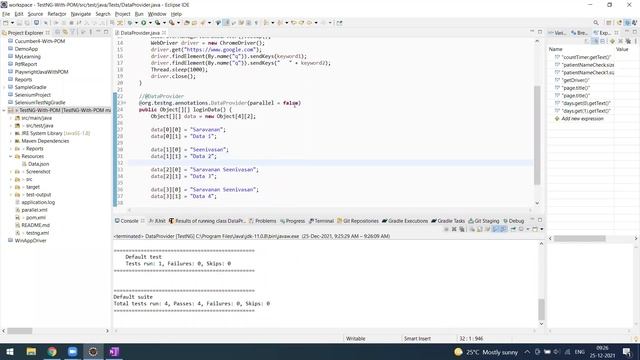Click the editor vertical scrollbar
Screen dimensions: 640x360
pyautogui.click(x=537, y=135)
